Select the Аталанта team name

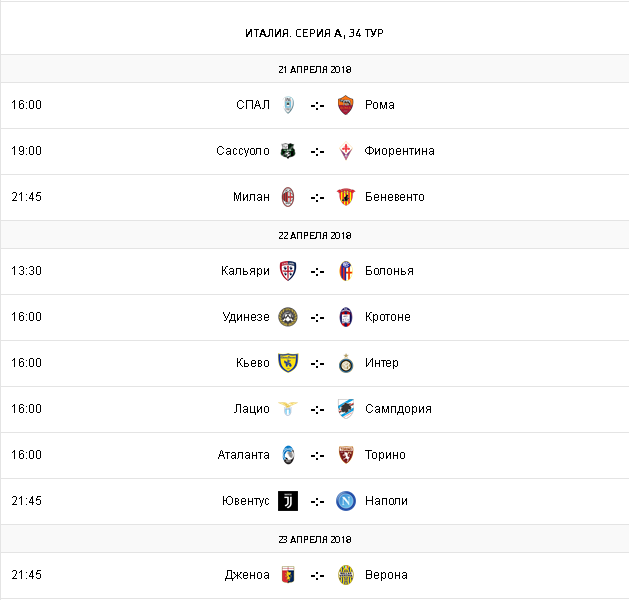tap(243, 455)
